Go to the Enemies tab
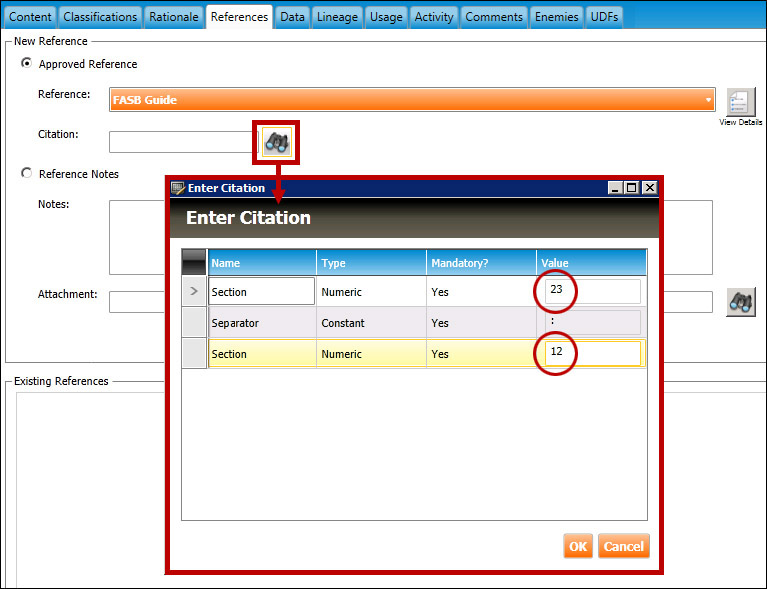 [x=556, y=17]
